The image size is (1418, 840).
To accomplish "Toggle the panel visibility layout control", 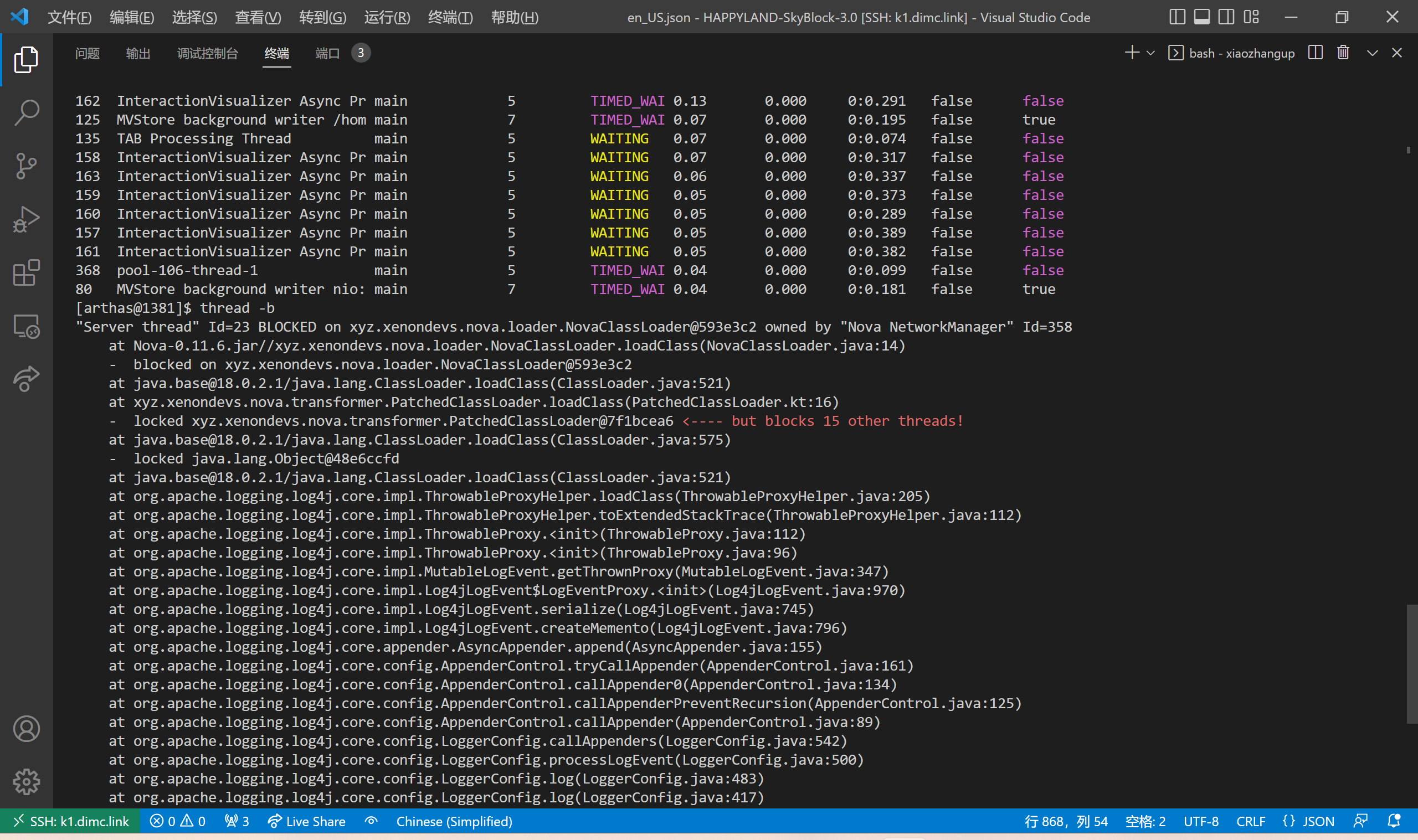I will click(1201, 17).
